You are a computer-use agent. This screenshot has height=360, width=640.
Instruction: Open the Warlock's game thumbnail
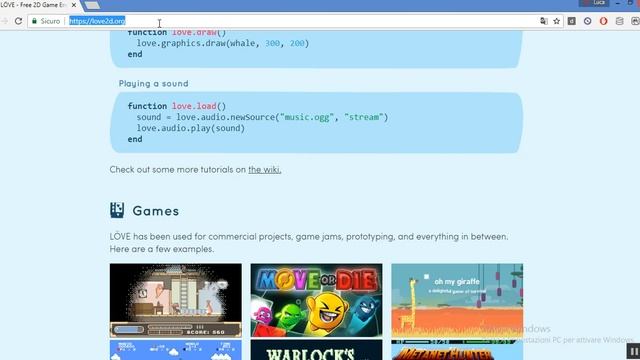pos(316,350)
